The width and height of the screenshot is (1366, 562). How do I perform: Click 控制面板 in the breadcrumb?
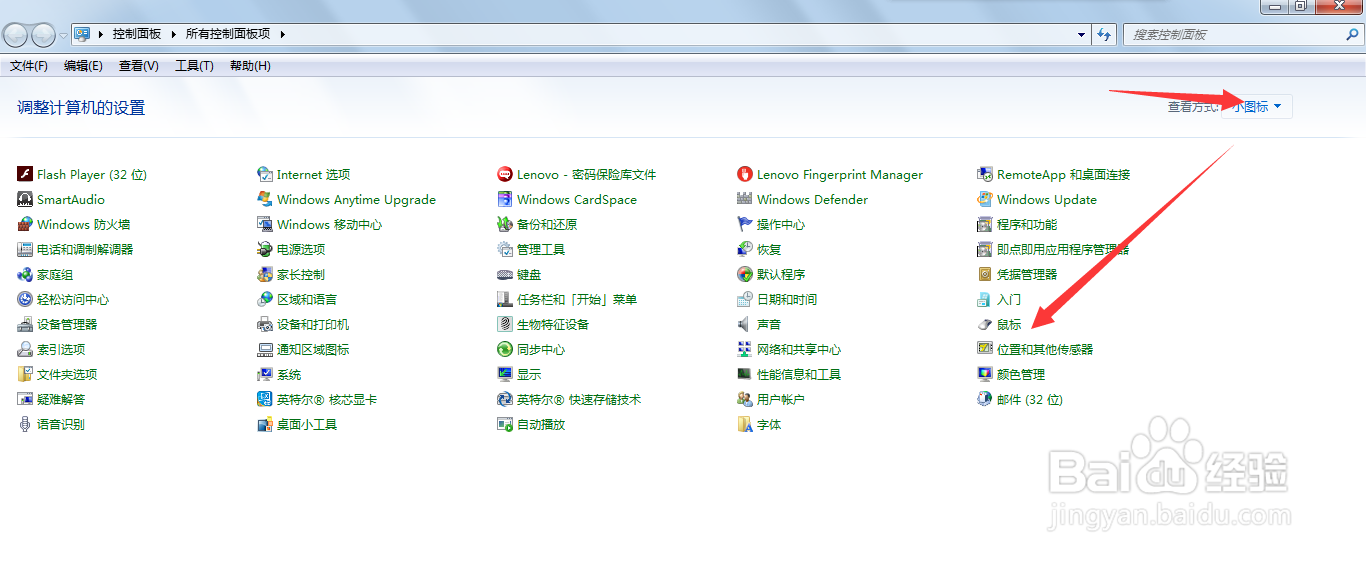click(x=137, y=34)
